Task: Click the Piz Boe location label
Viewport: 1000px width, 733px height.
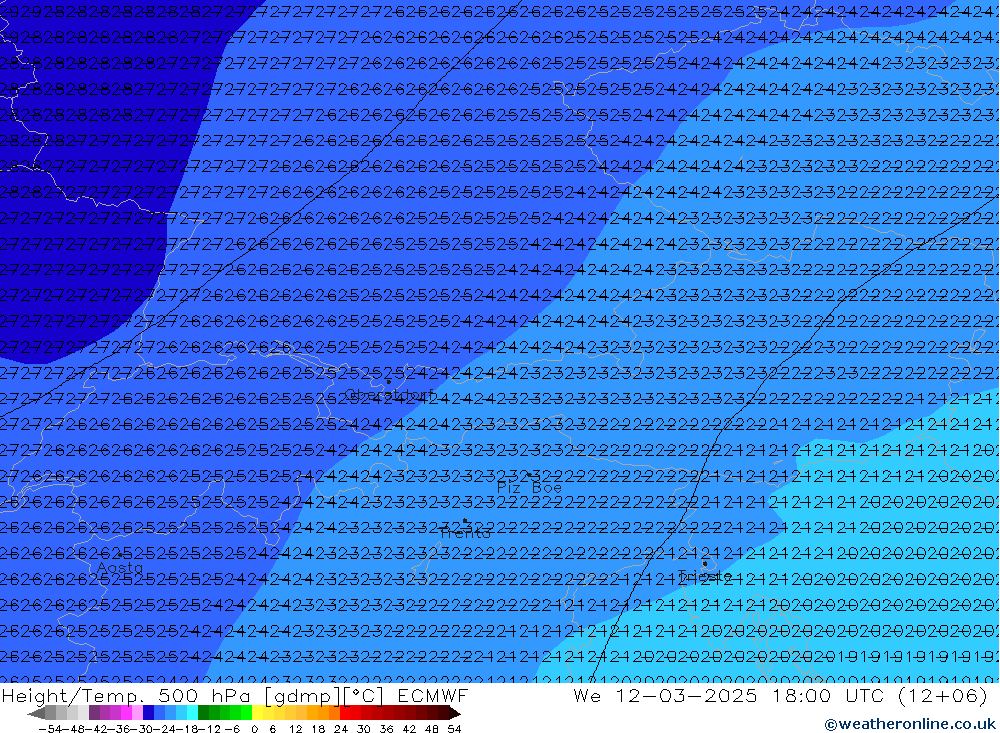Action: pos(529,488)
